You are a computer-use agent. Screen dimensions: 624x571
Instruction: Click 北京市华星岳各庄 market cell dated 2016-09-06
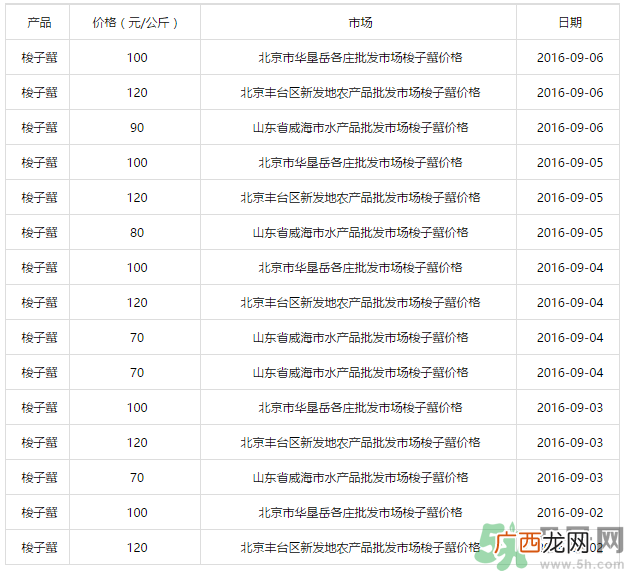pos(360,58)
